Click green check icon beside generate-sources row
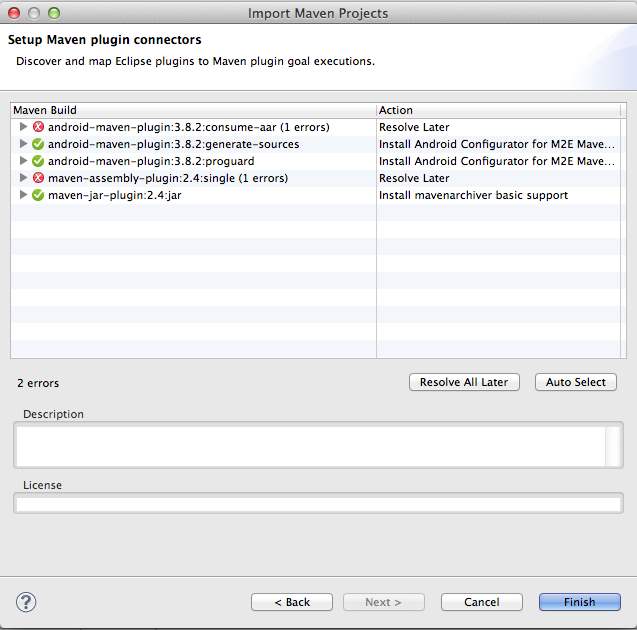 [x=39, y=144]
